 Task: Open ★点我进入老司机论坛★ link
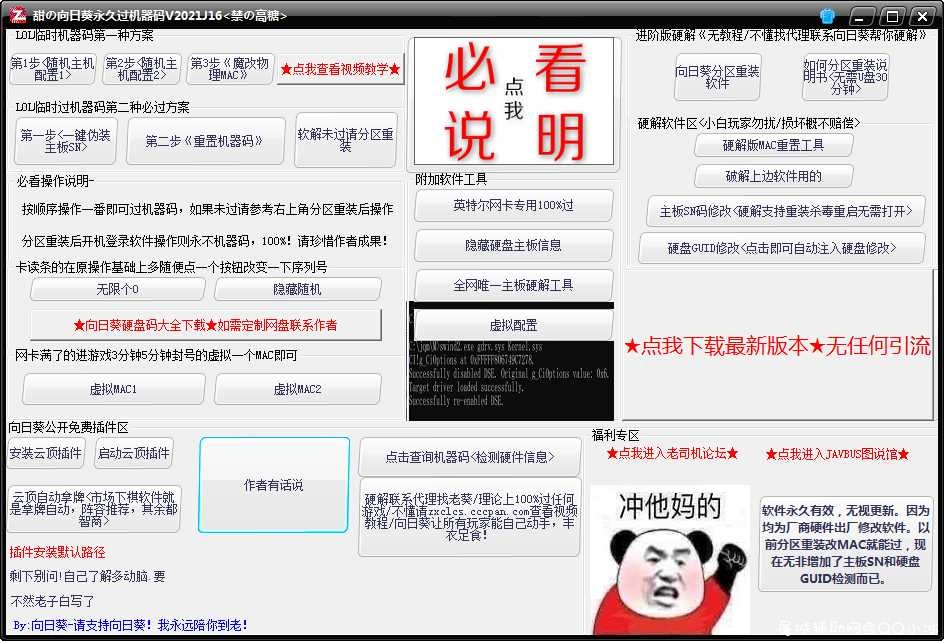tap(672, 454)
